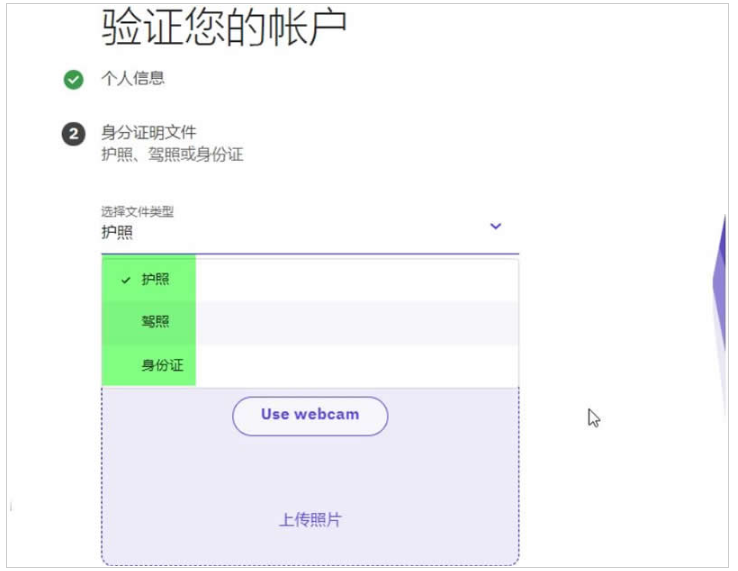Screen dimensions: 738x571
Task: Click the 上传照片 upload link
Action: pyautogui.click(x=310, y=520)
